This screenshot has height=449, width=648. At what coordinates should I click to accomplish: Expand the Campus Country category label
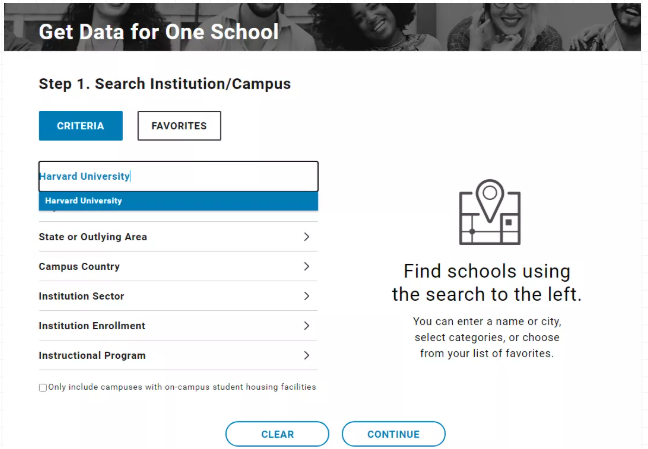pos(79,267)
